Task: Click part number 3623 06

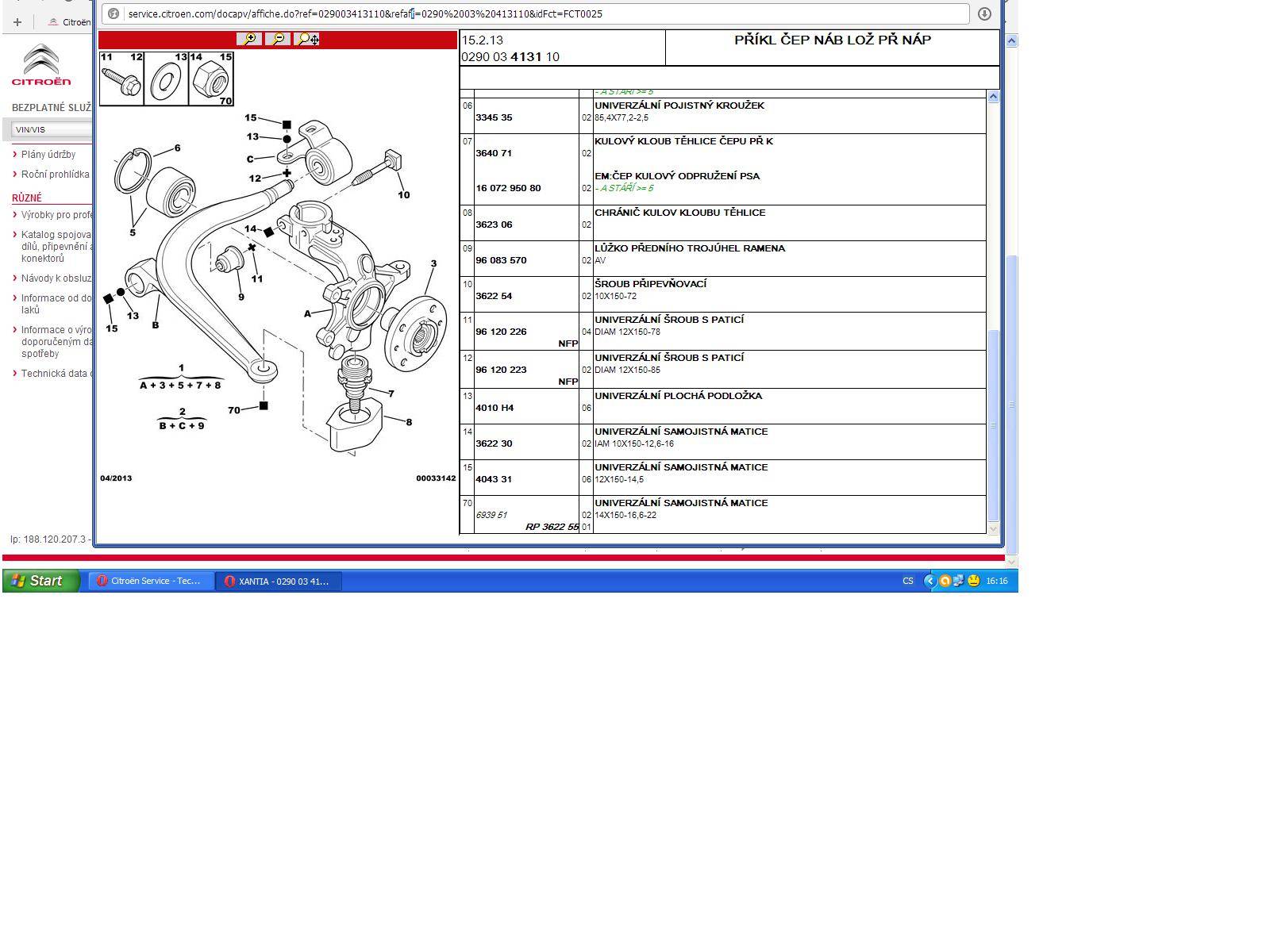Action: (494, 225)
